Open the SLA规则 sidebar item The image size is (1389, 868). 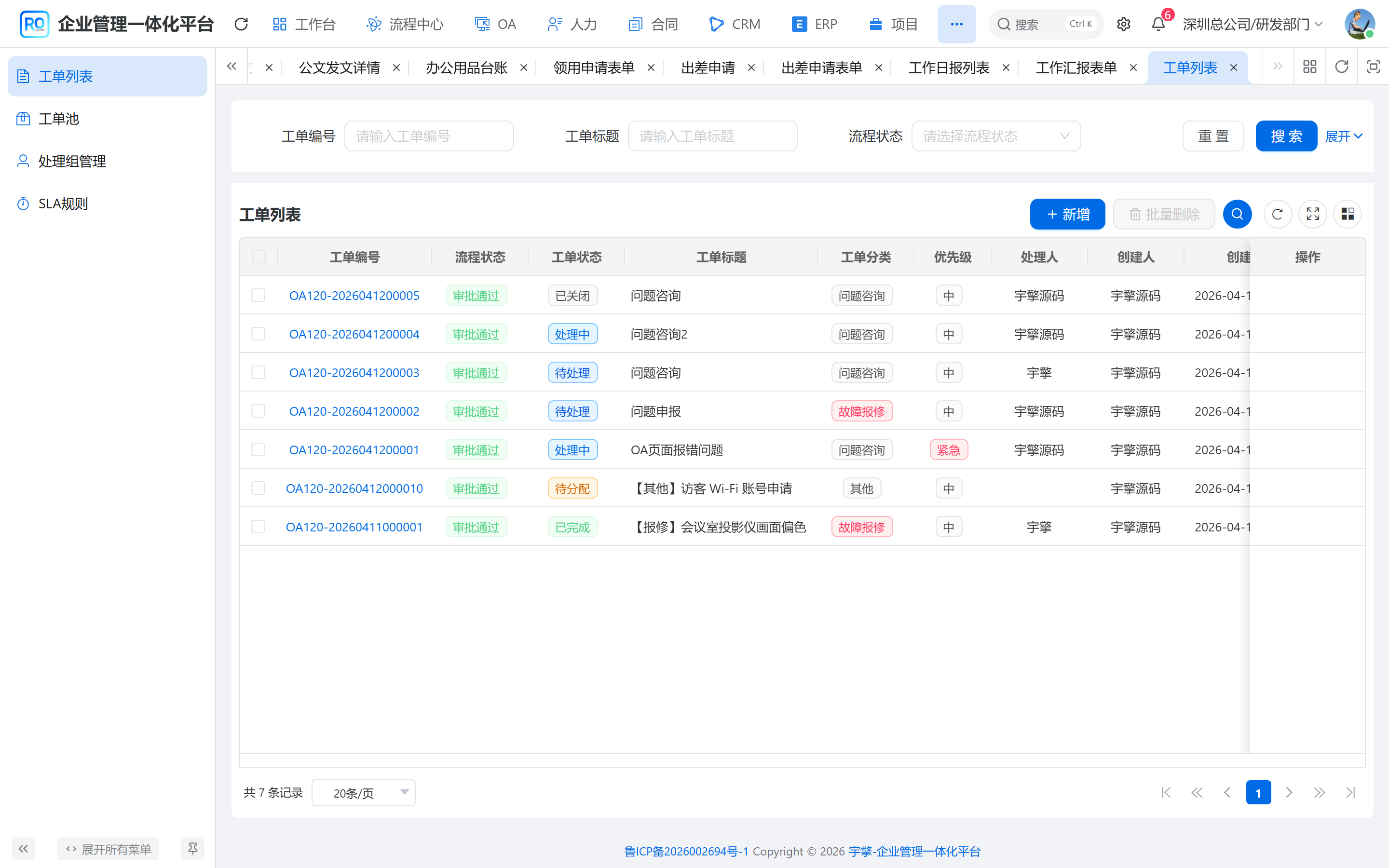tap(108, 204)
